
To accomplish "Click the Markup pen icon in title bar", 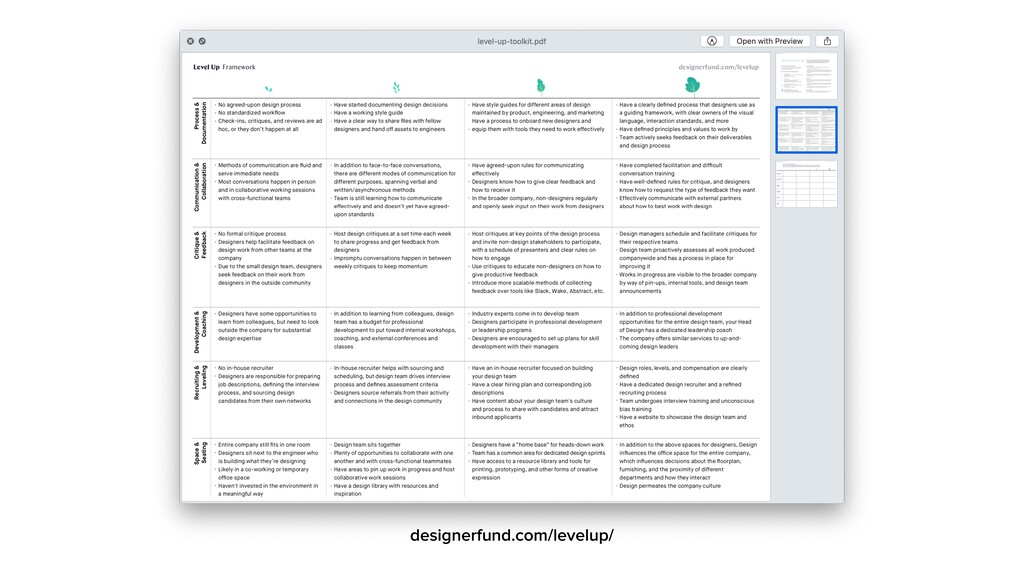I will point(712,41).
